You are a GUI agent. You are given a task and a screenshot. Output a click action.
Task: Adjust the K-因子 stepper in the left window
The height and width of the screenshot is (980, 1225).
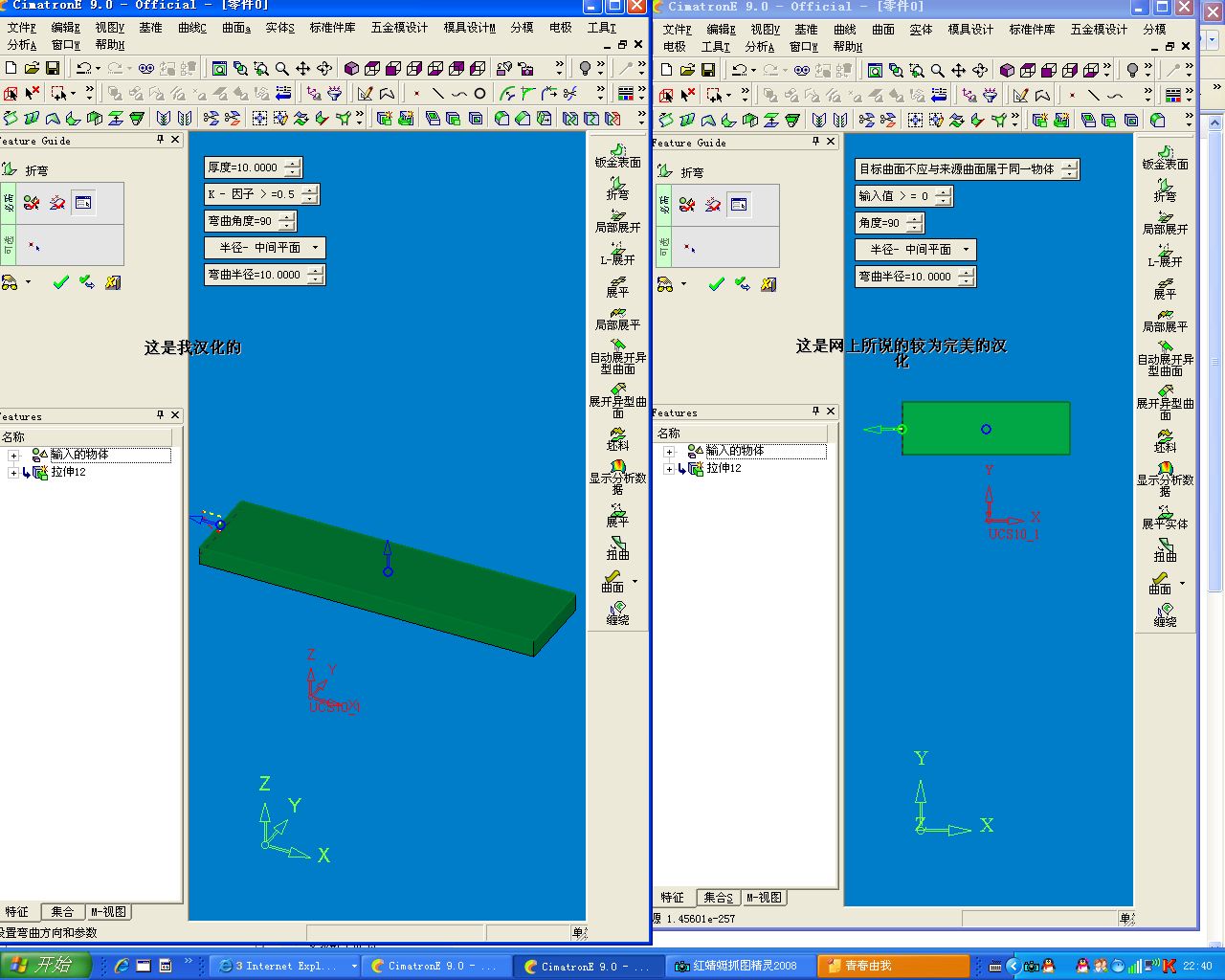(309, 194)
